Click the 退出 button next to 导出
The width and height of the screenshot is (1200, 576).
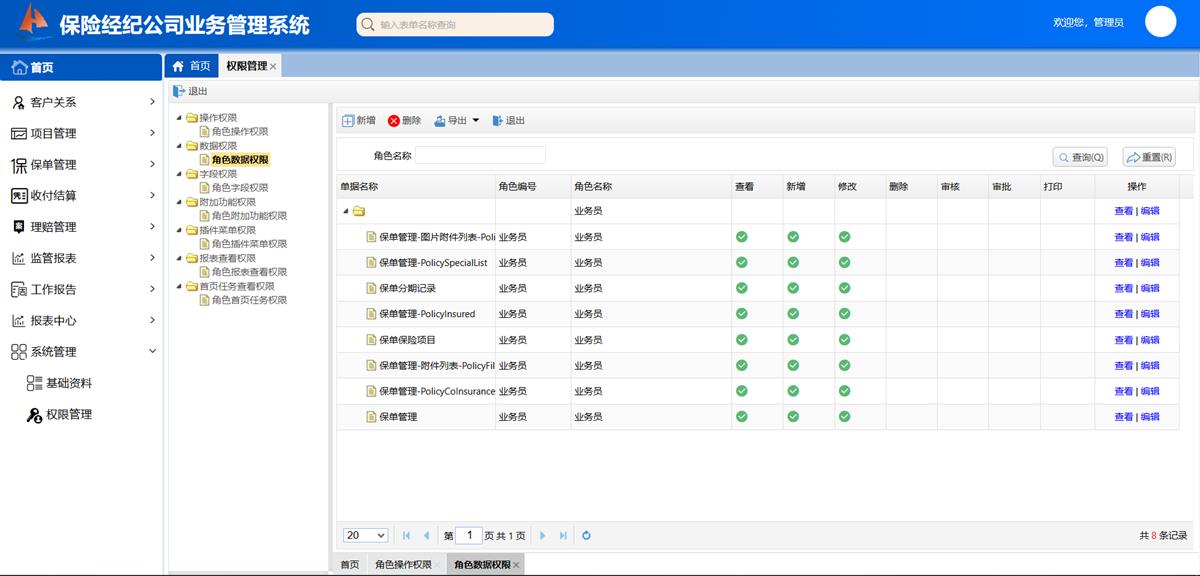click(x=509, y=121)
